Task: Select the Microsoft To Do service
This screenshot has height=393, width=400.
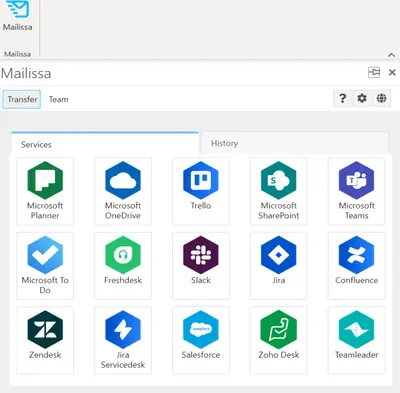Action: pyautogui.click(x=45, y=266)
